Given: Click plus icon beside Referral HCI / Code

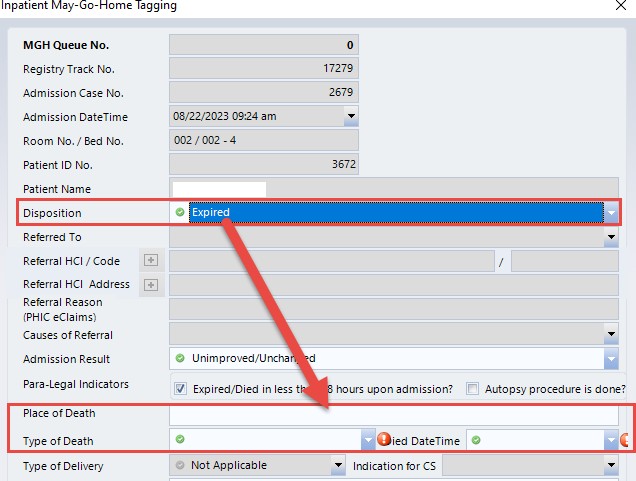Looking at the screenshot, I should pyautogui.click(x=151, y=261).
